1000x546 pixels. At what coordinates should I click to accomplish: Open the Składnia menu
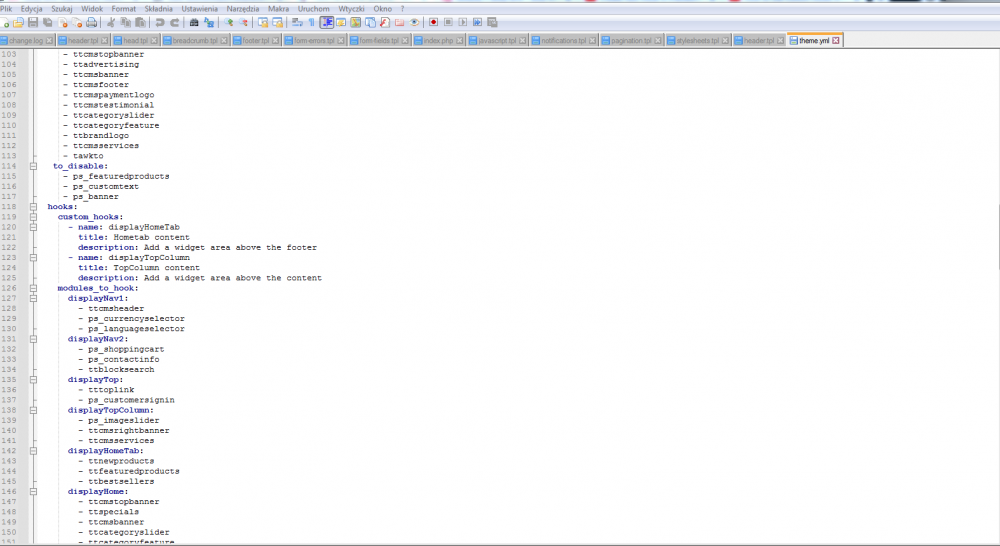(158, 9)
